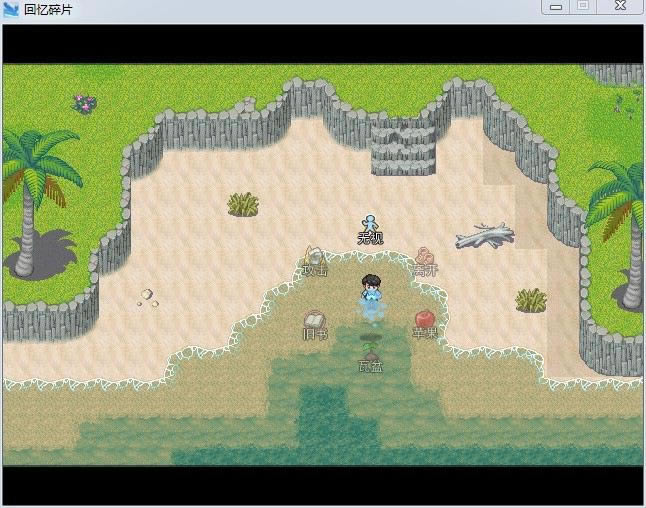646x508 pixels.
Task: Click the pink flowers on the grass
Action: 83,102
